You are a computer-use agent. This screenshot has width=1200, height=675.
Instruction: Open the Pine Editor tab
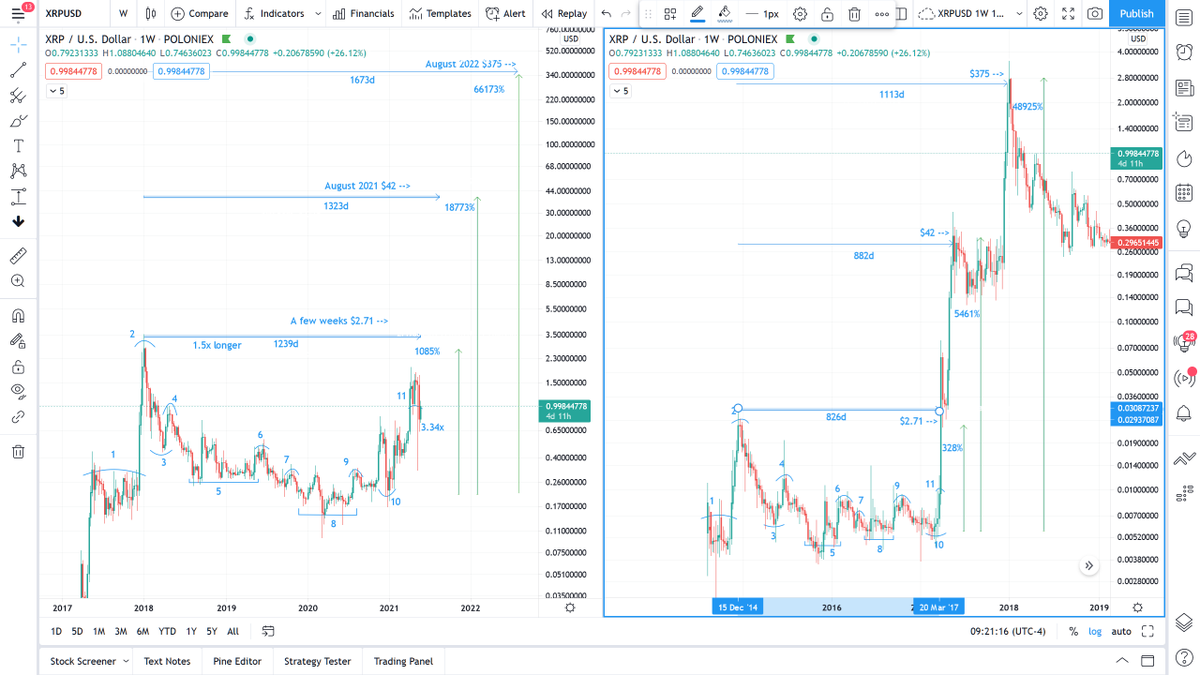pos(237,661)
